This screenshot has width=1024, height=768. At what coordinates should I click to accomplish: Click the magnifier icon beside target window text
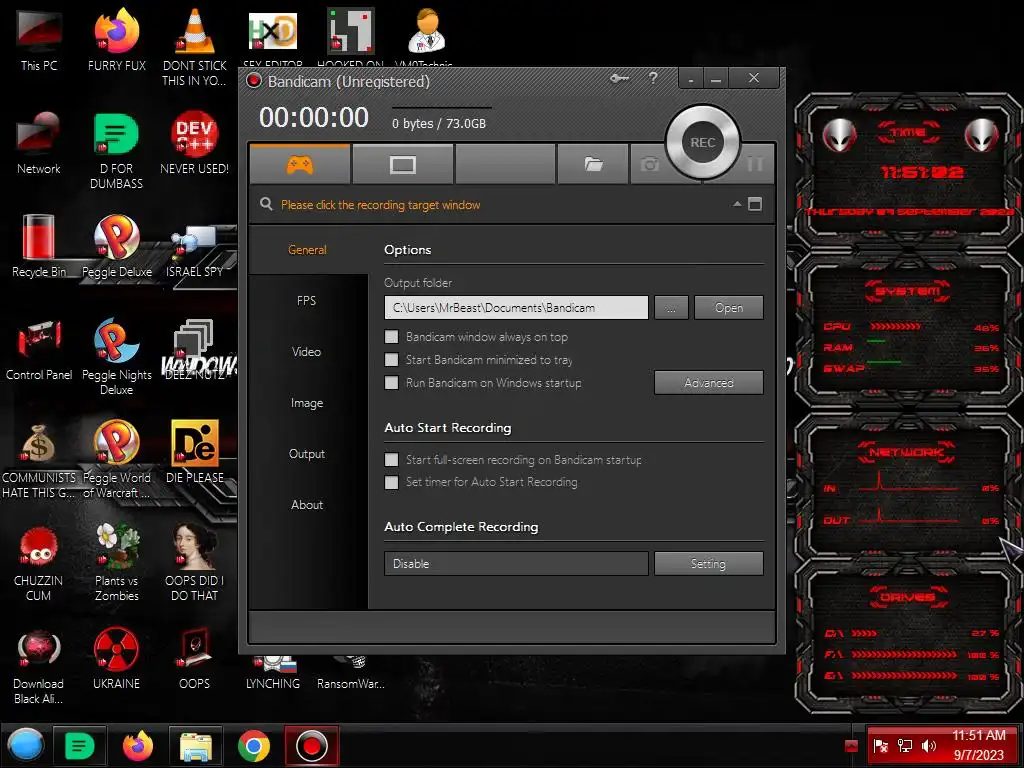pos(266,204)
